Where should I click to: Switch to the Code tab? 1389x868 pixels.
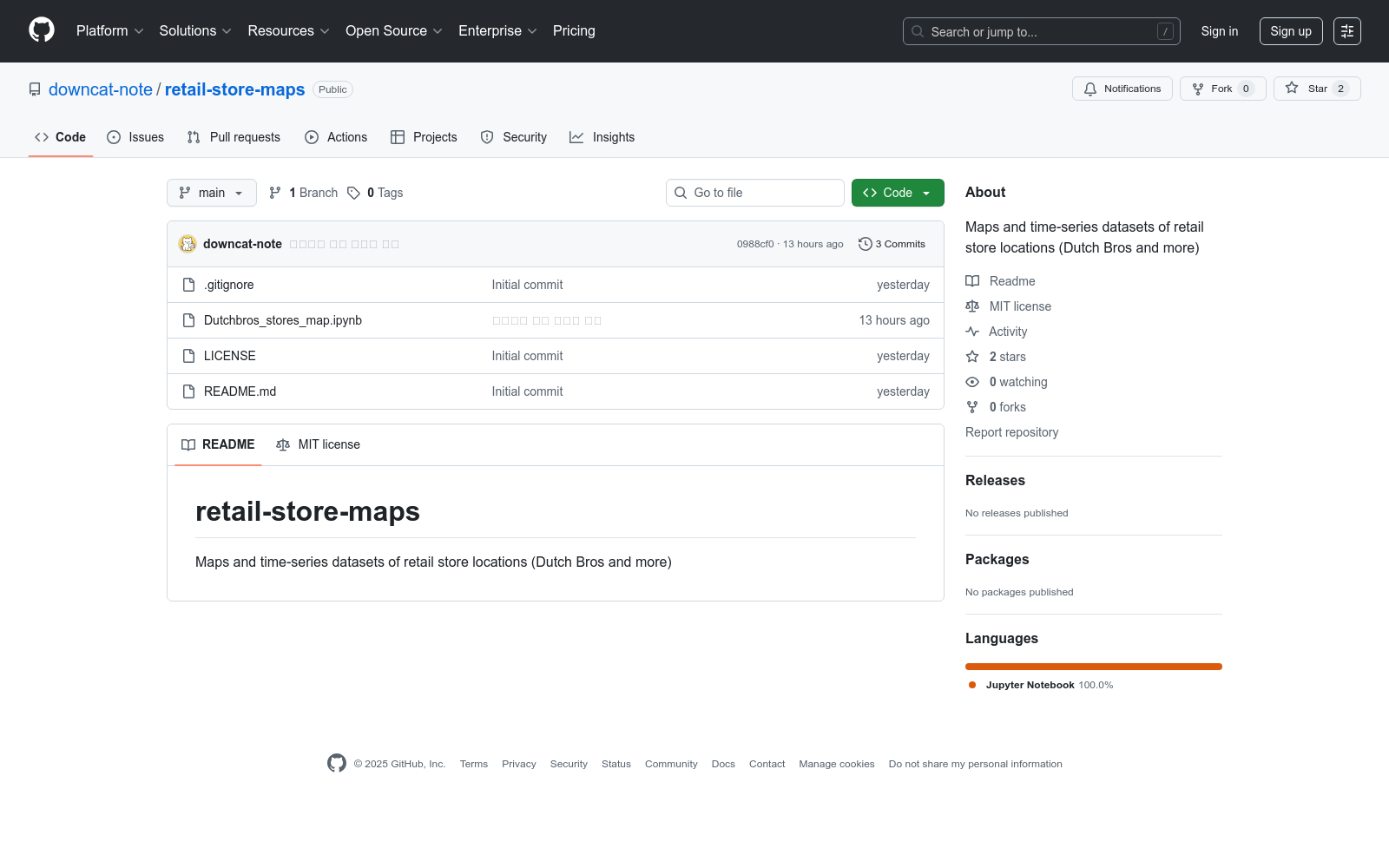pos(61,137)
